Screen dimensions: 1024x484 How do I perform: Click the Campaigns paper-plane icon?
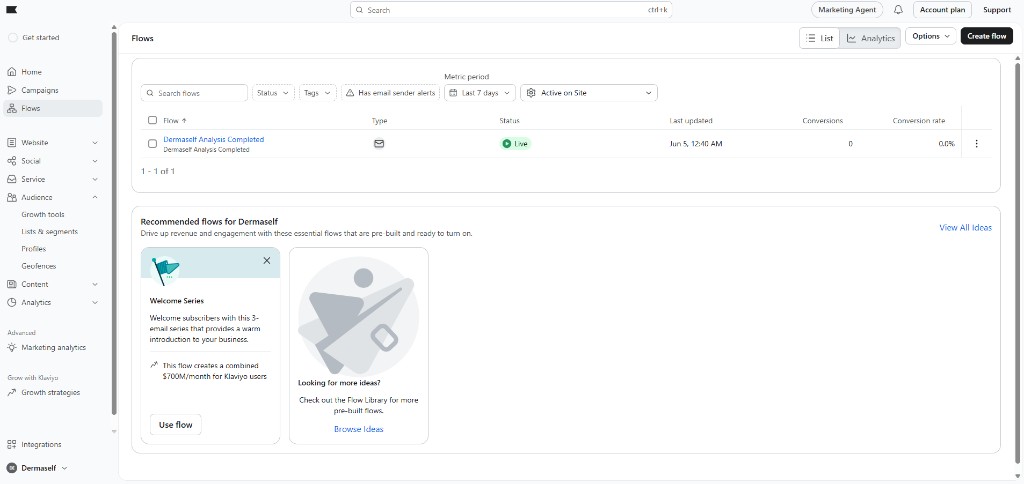click(x=12, y=90)
